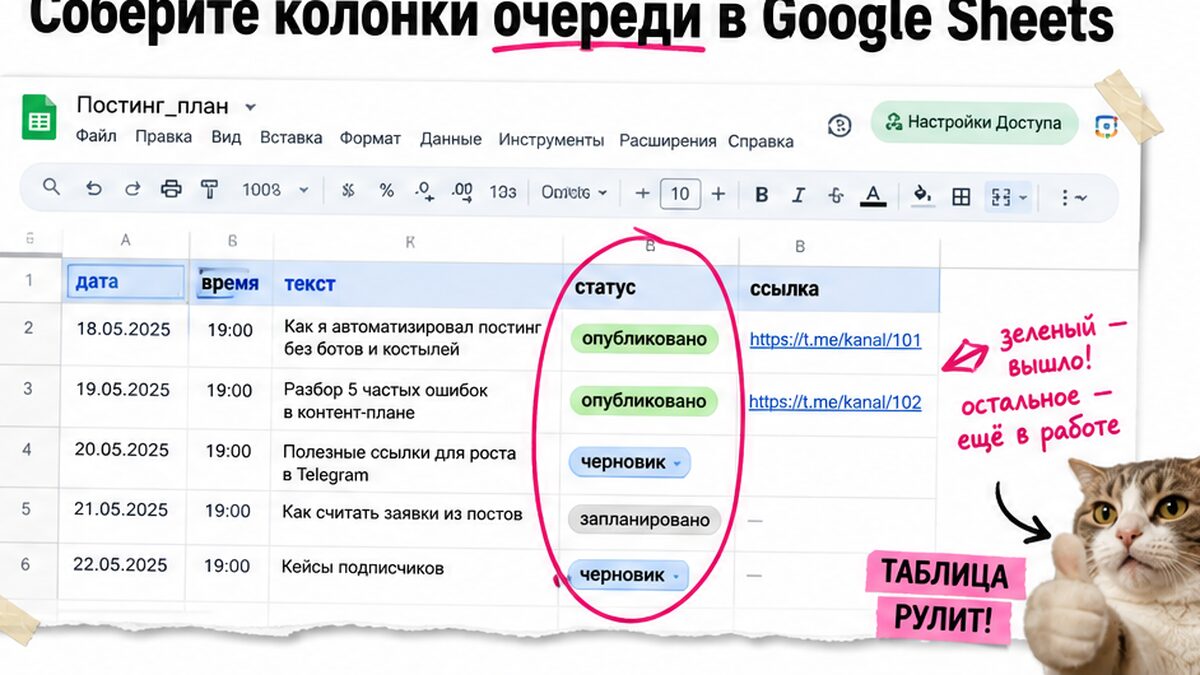Open the Google Sheets home icon
This screenshot has height=675, width=1200.
39,119
